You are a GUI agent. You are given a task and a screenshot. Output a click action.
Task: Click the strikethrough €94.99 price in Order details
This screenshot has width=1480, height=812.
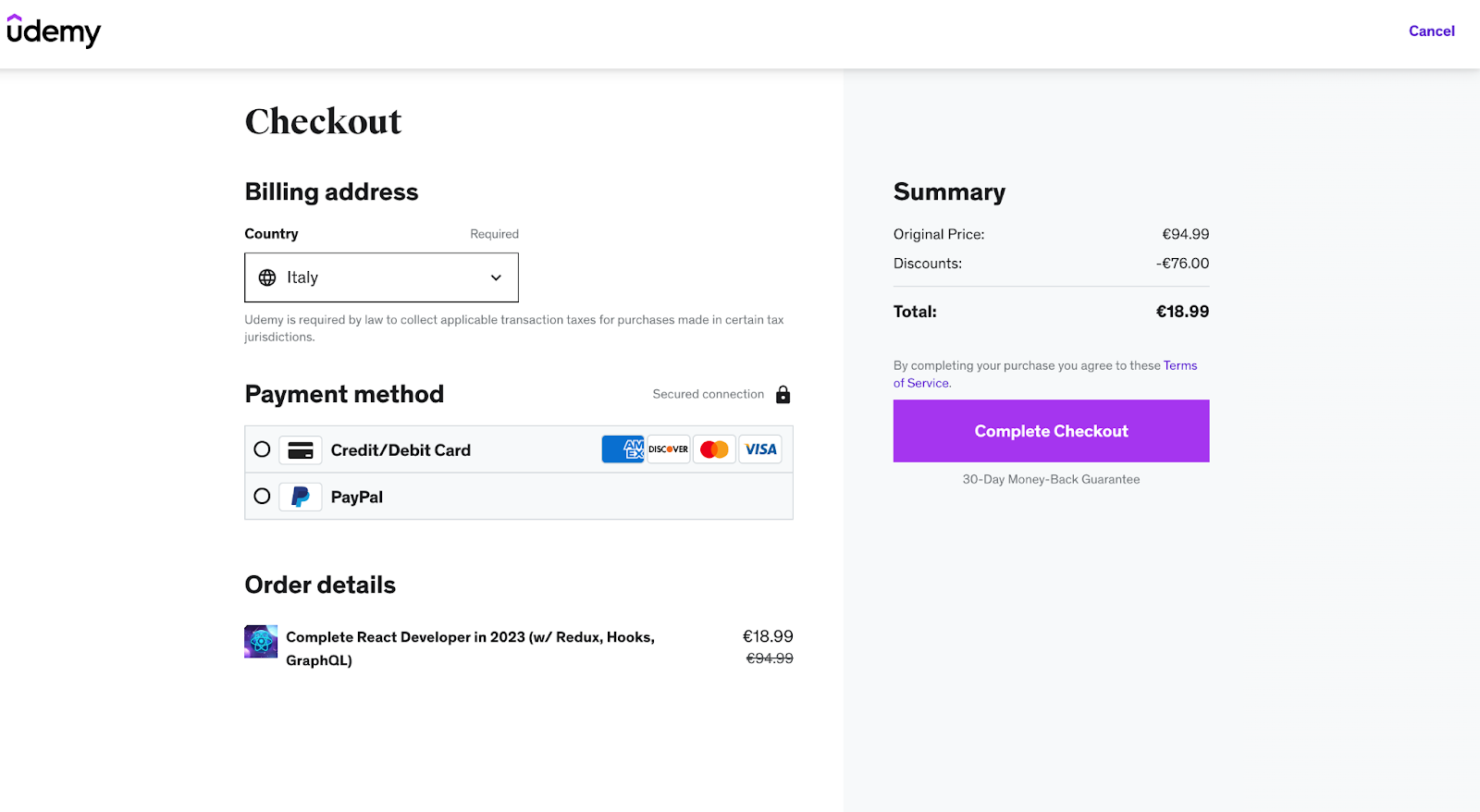(x=770, y=658)
